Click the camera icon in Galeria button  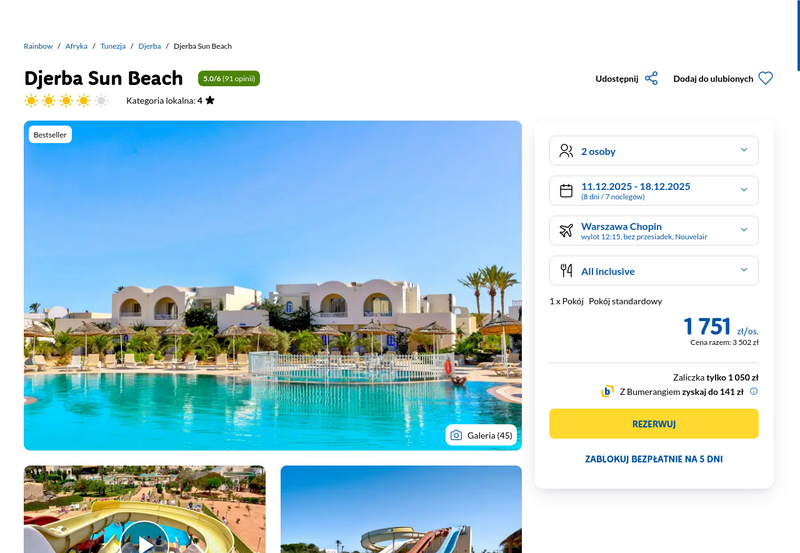coord(456,435)
